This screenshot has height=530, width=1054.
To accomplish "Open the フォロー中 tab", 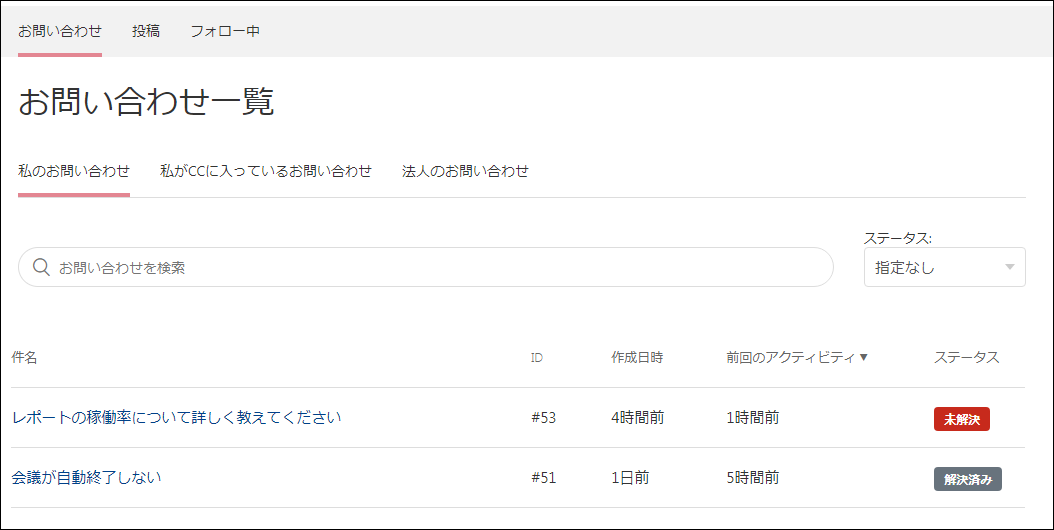I will (x=225, y=31).
